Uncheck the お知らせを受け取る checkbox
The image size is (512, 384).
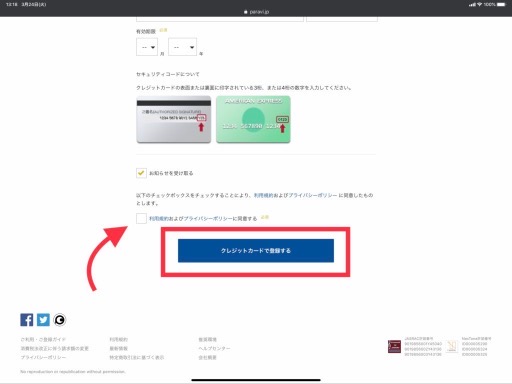click(x=141, y=173)
